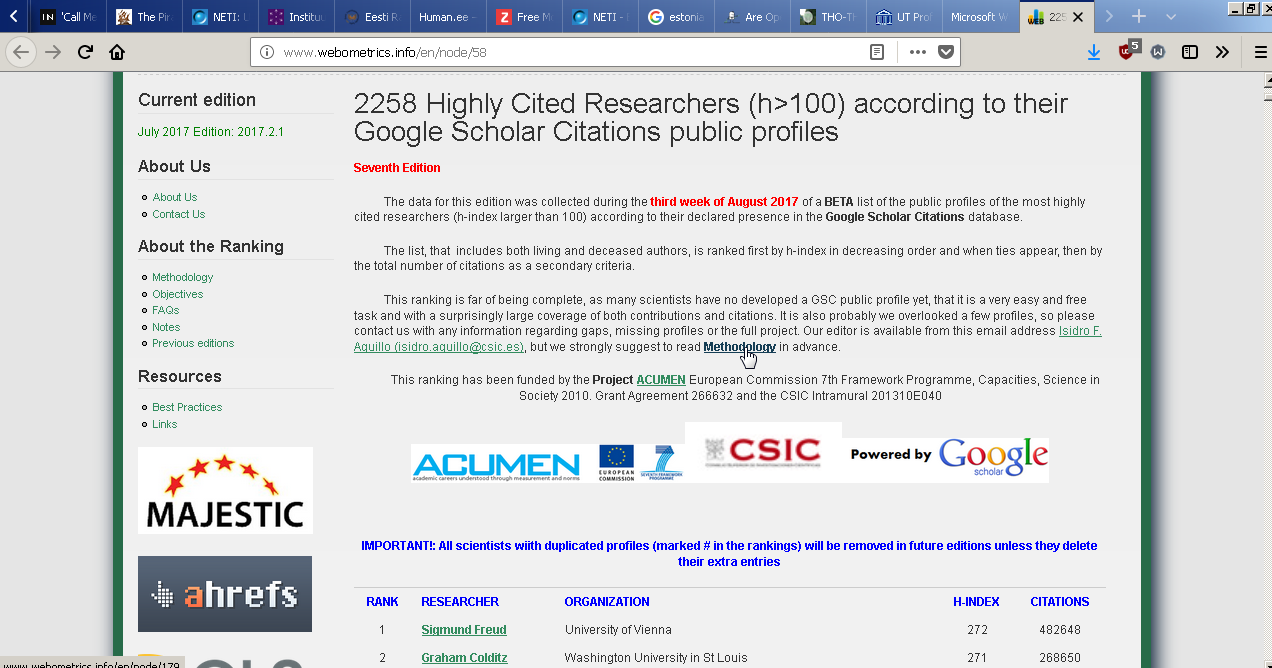Click the H-INDEX column header
1272x668 pixels.
[976, 602]
